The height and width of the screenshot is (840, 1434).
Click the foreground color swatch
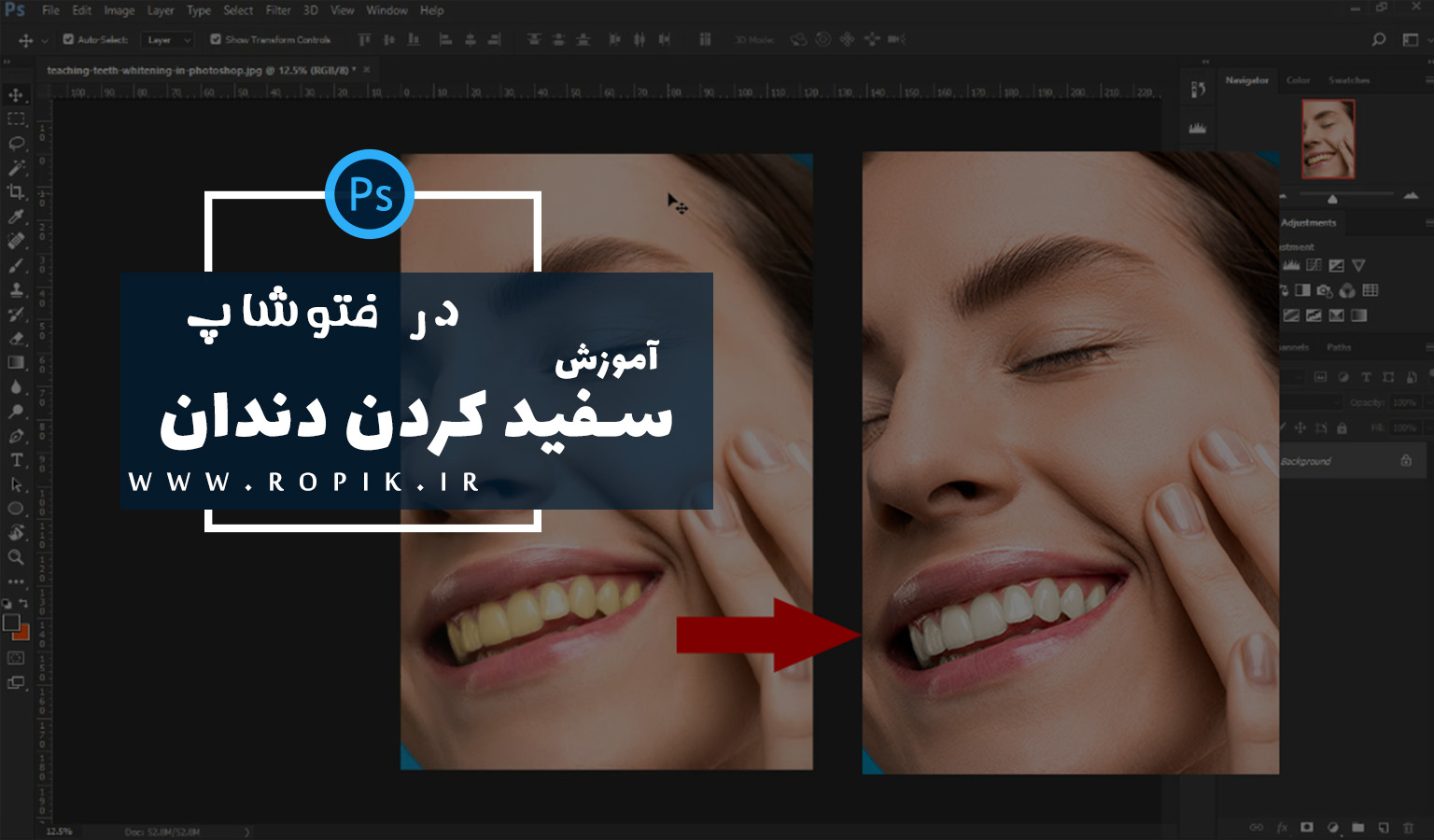[x=11, y=623]
